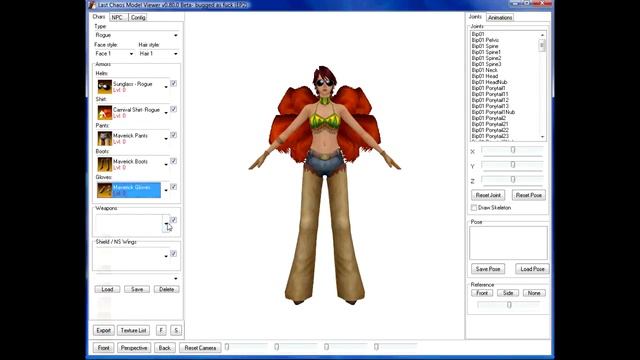This screenshot has width=640, height=360.
Task: Expand the Gloves item dropdown arrow
Action: coord(166,190)
